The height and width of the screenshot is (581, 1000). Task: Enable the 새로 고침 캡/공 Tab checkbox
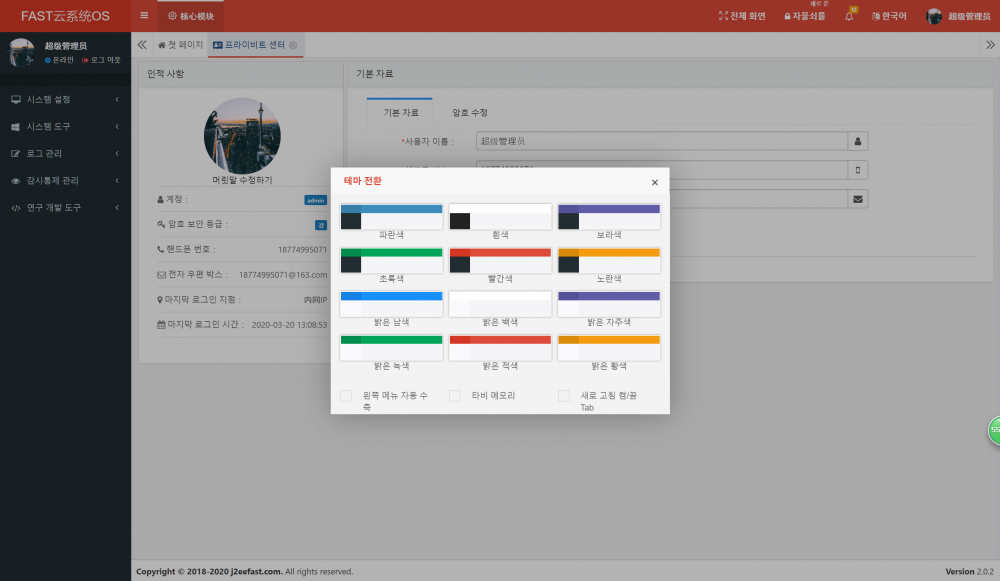pyautogui.click(x=564, y=395)
